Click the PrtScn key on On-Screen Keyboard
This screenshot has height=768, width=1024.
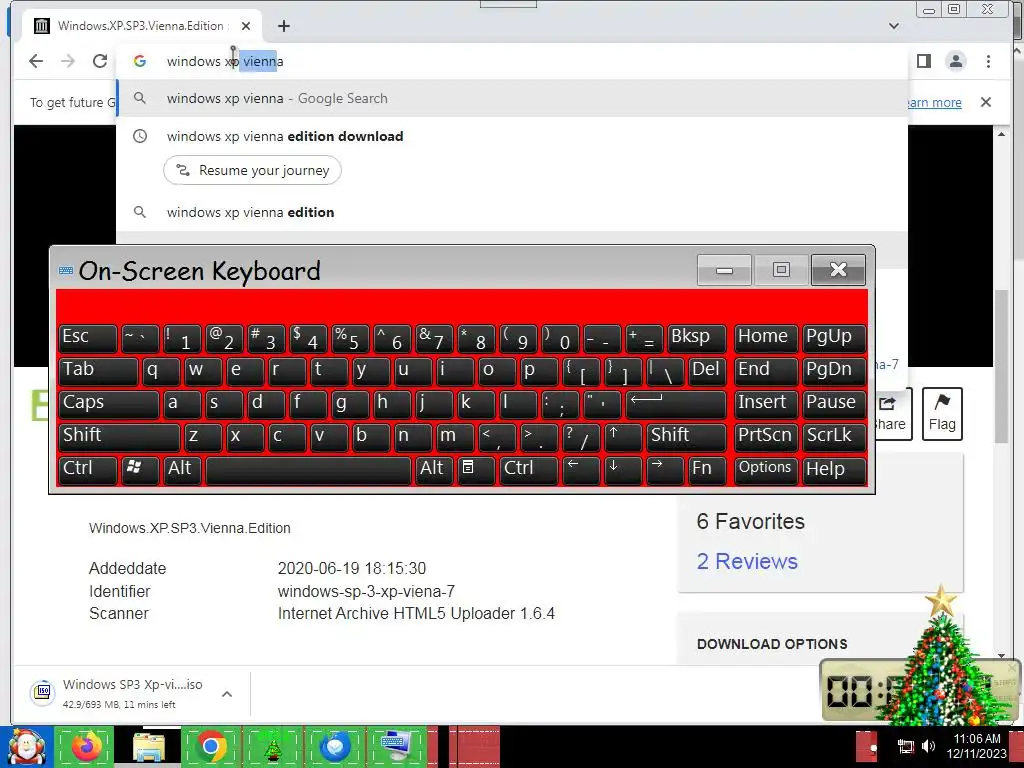tap(766, 436)
